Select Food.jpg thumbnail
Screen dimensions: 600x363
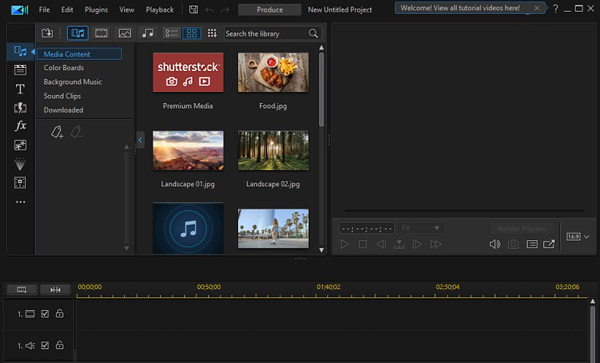[273, 72]
